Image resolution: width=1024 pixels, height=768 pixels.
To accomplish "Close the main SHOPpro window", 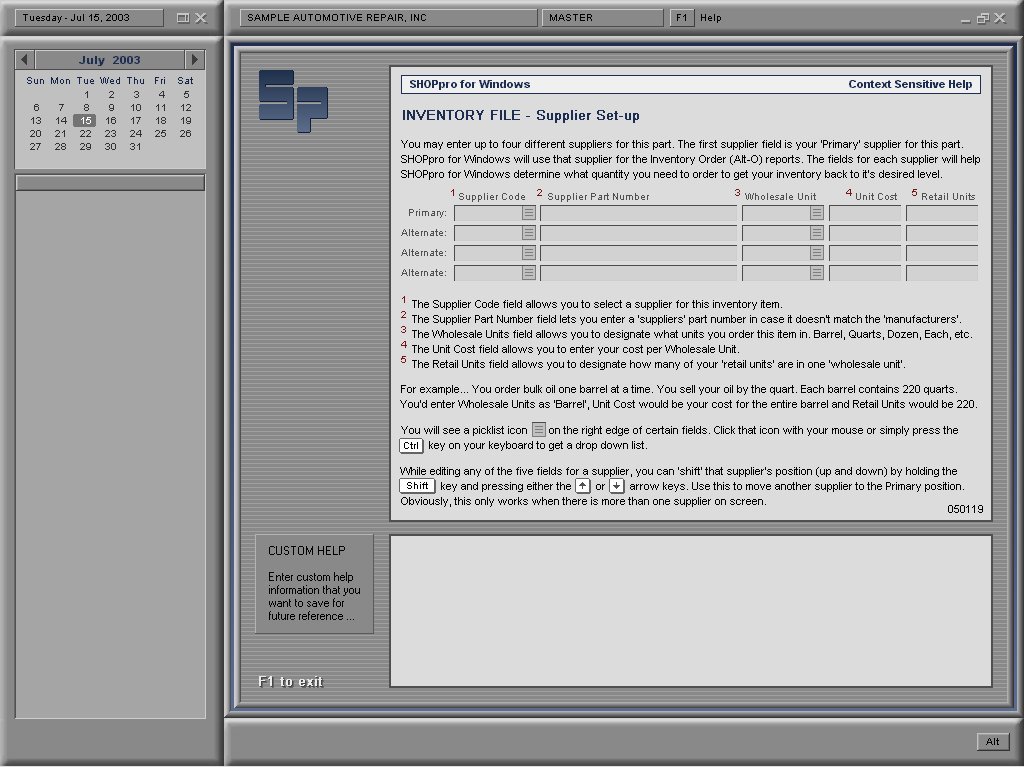I will click(x=1000, y=18).
